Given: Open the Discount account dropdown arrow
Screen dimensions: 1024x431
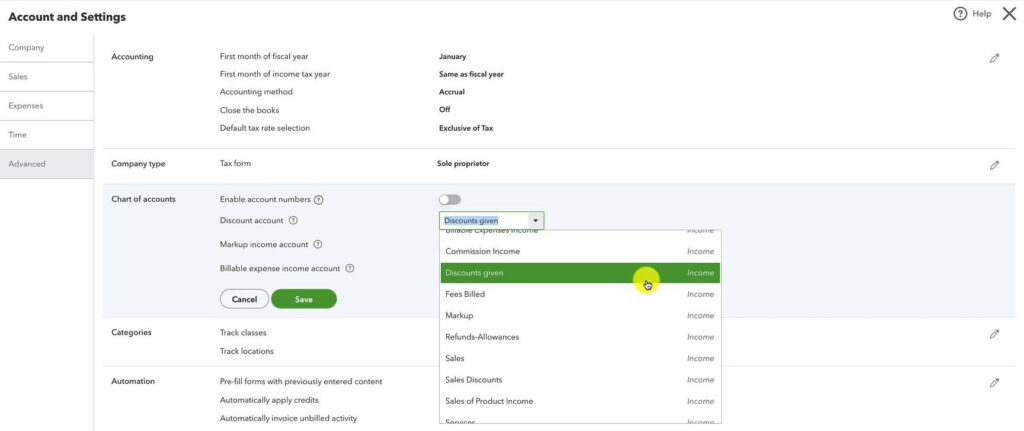Looking at the screenshot, I should pos(536,221).
